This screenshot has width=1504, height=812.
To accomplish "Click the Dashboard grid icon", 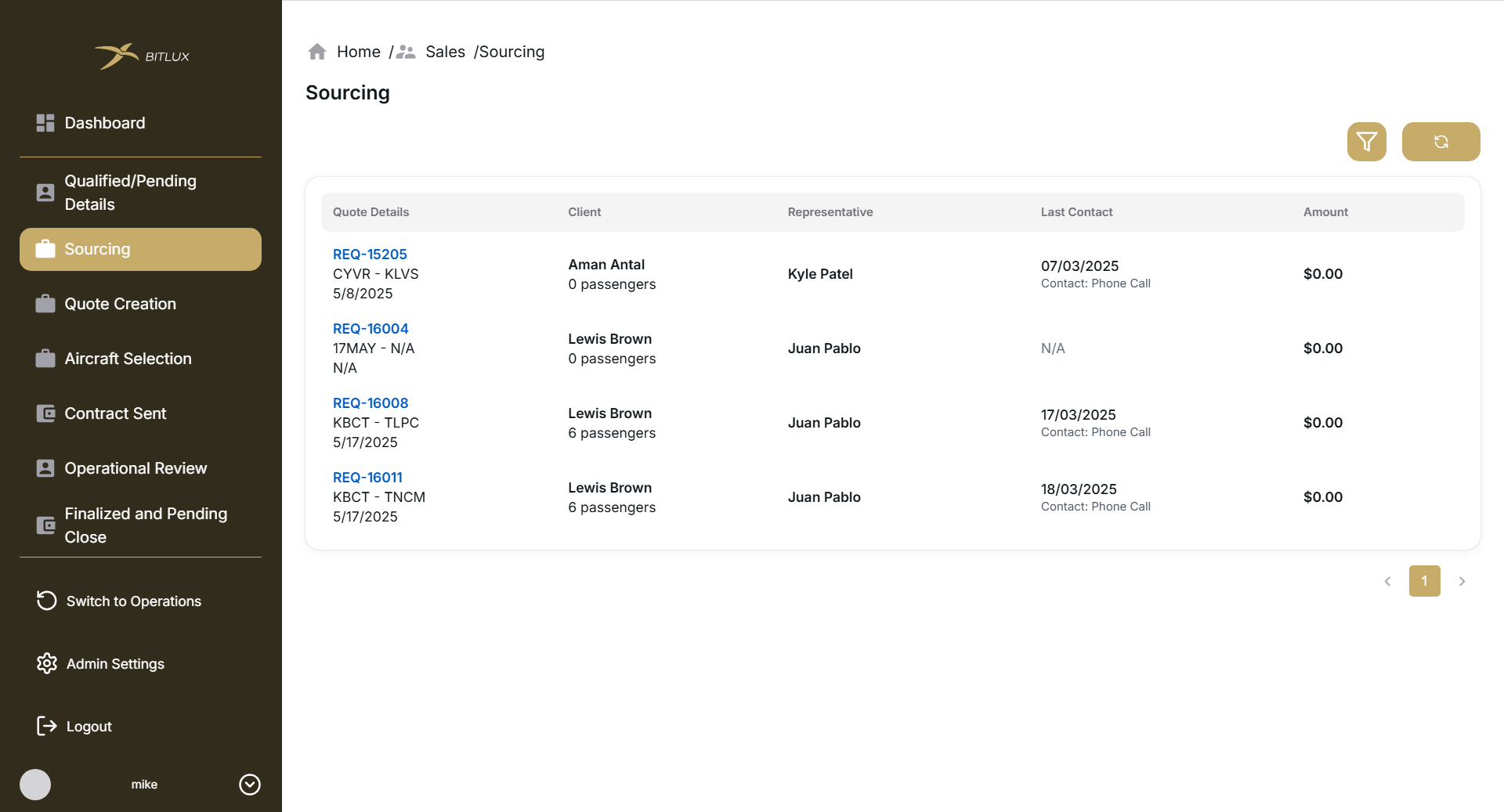I will coord(45,123).
